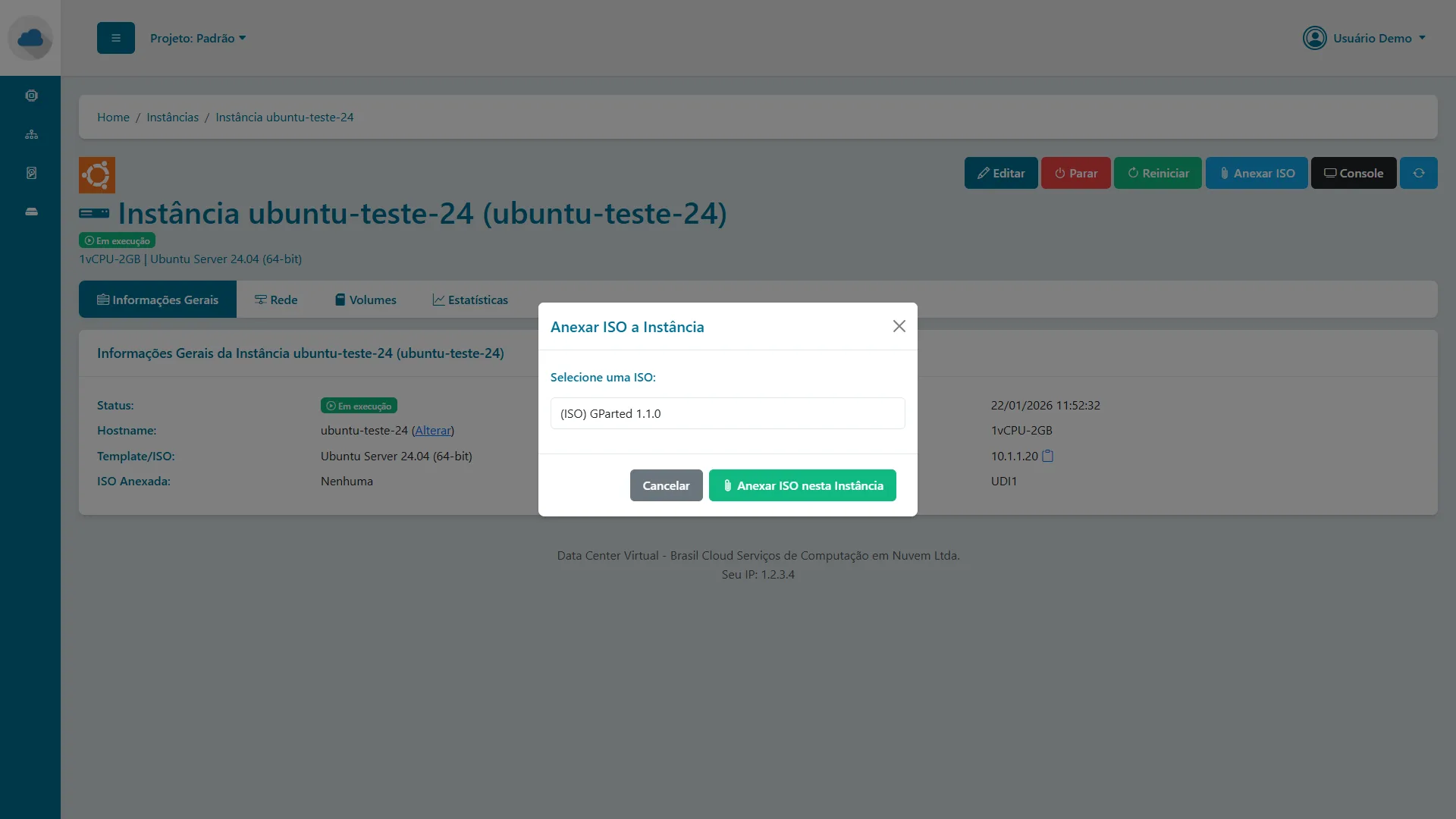Viewport: 1456px width, 819px height.
Task: Switch to the Rede tab
Action: 276,299
